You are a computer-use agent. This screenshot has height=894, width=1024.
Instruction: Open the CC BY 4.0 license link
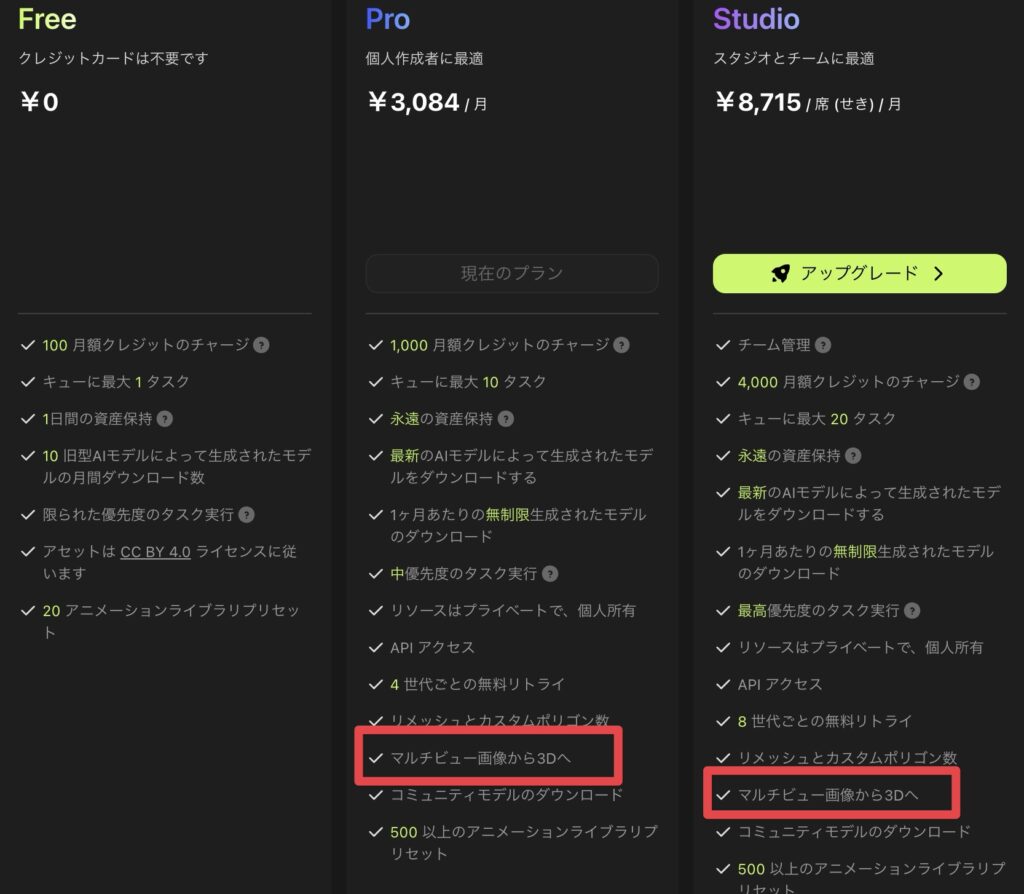(x=155, y=552)
